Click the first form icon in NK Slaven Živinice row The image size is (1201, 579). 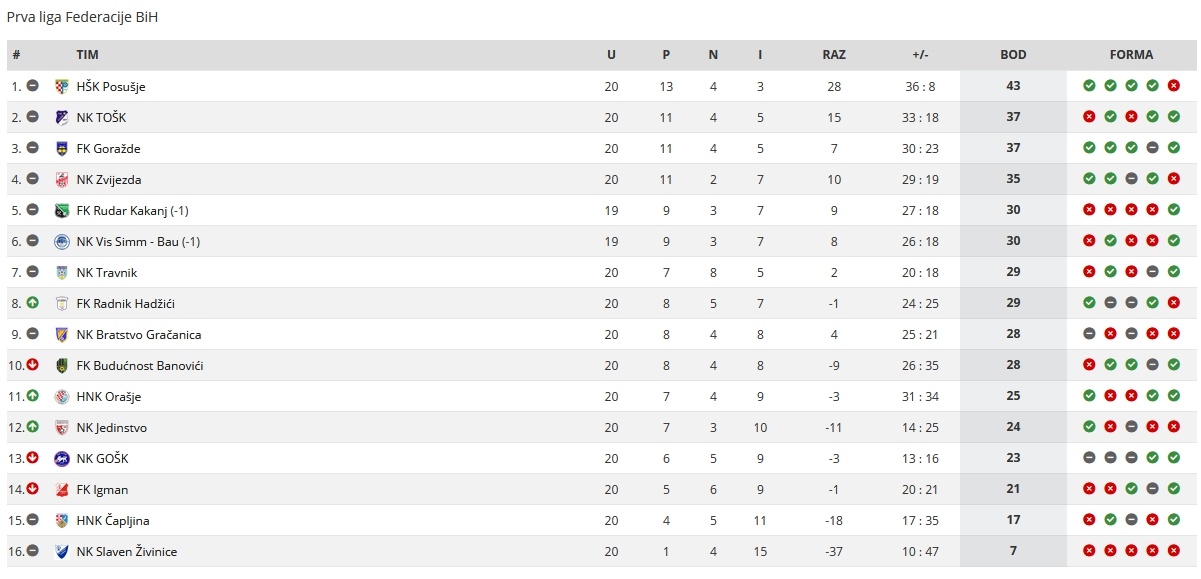tap(1090, 551)
